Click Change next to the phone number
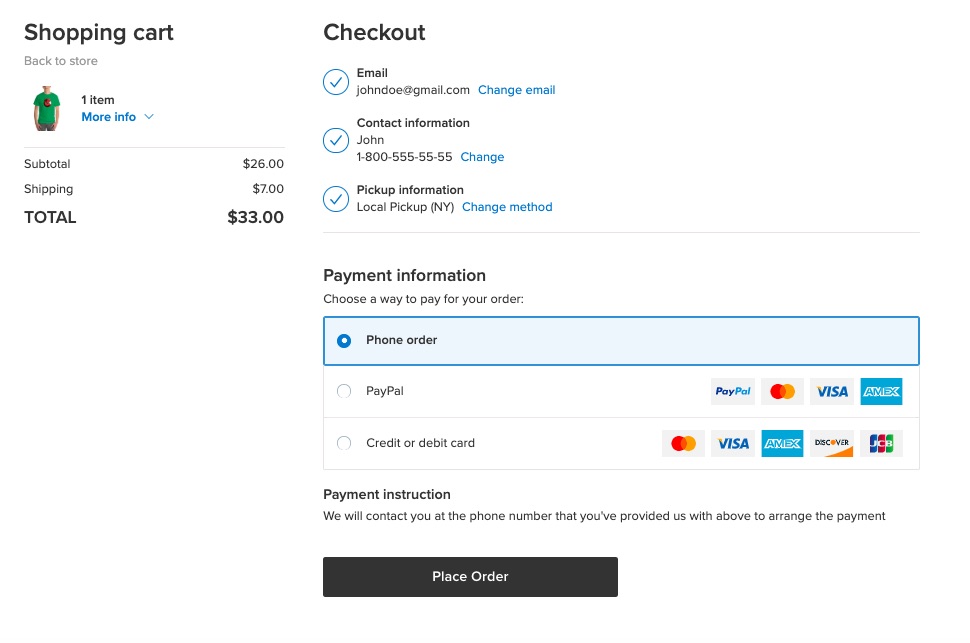This screenshot has width=970, height=643. pos(482,156)
